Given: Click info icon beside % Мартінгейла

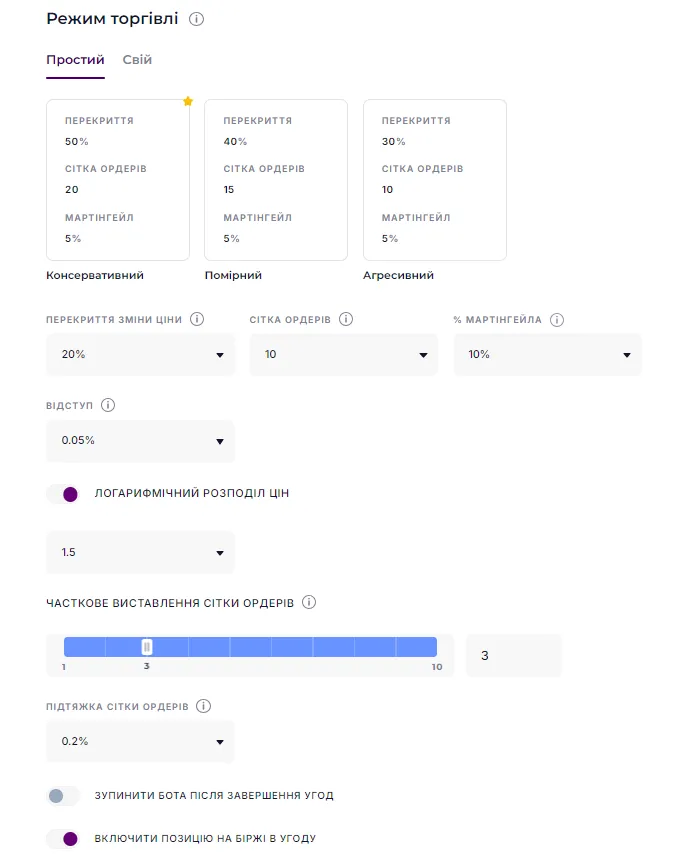Looking at the screenshot, I should [x=557, y=320].
